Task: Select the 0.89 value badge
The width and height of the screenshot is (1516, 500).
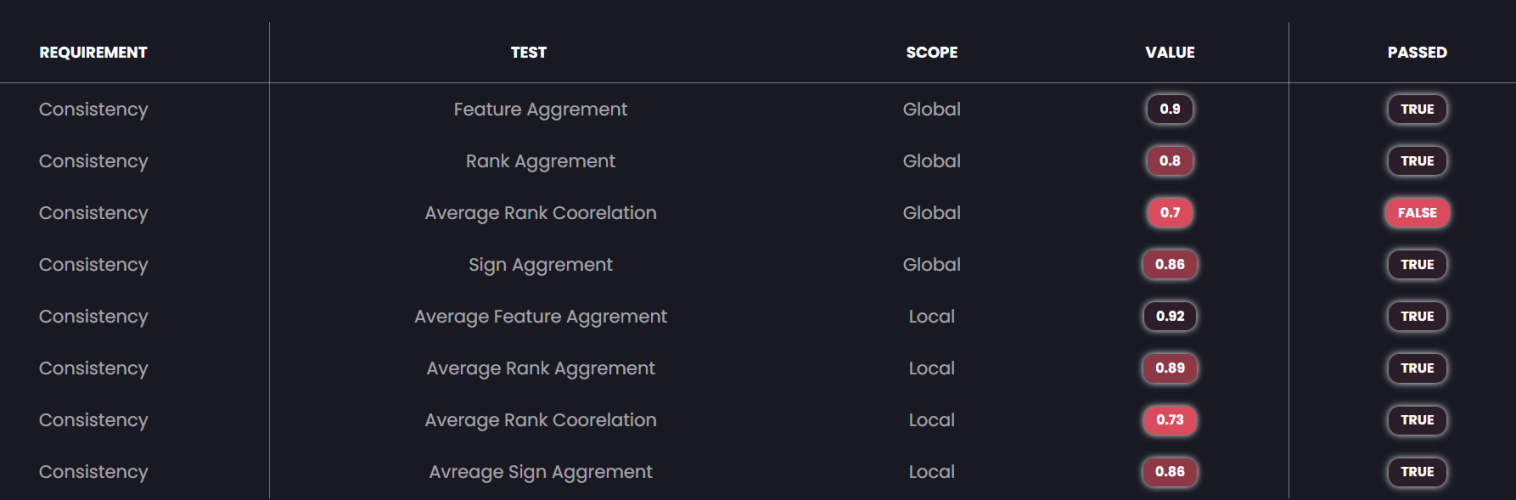Action: tap(1170, 368)
